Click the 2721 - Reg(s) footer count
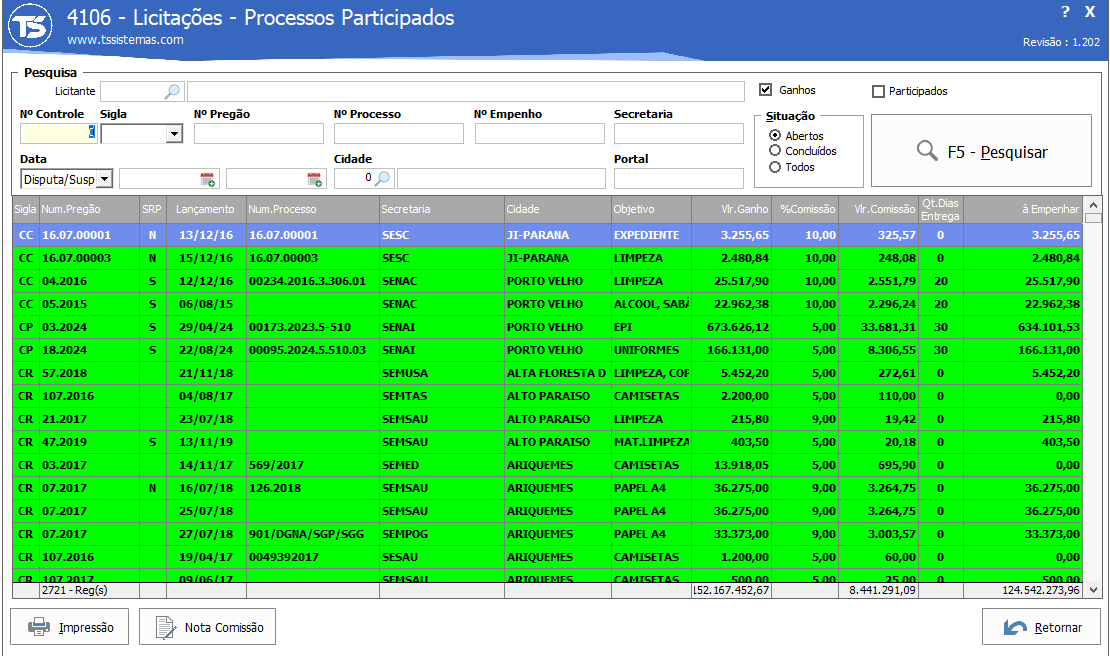The image size is (1110, 660). [89, 590]
